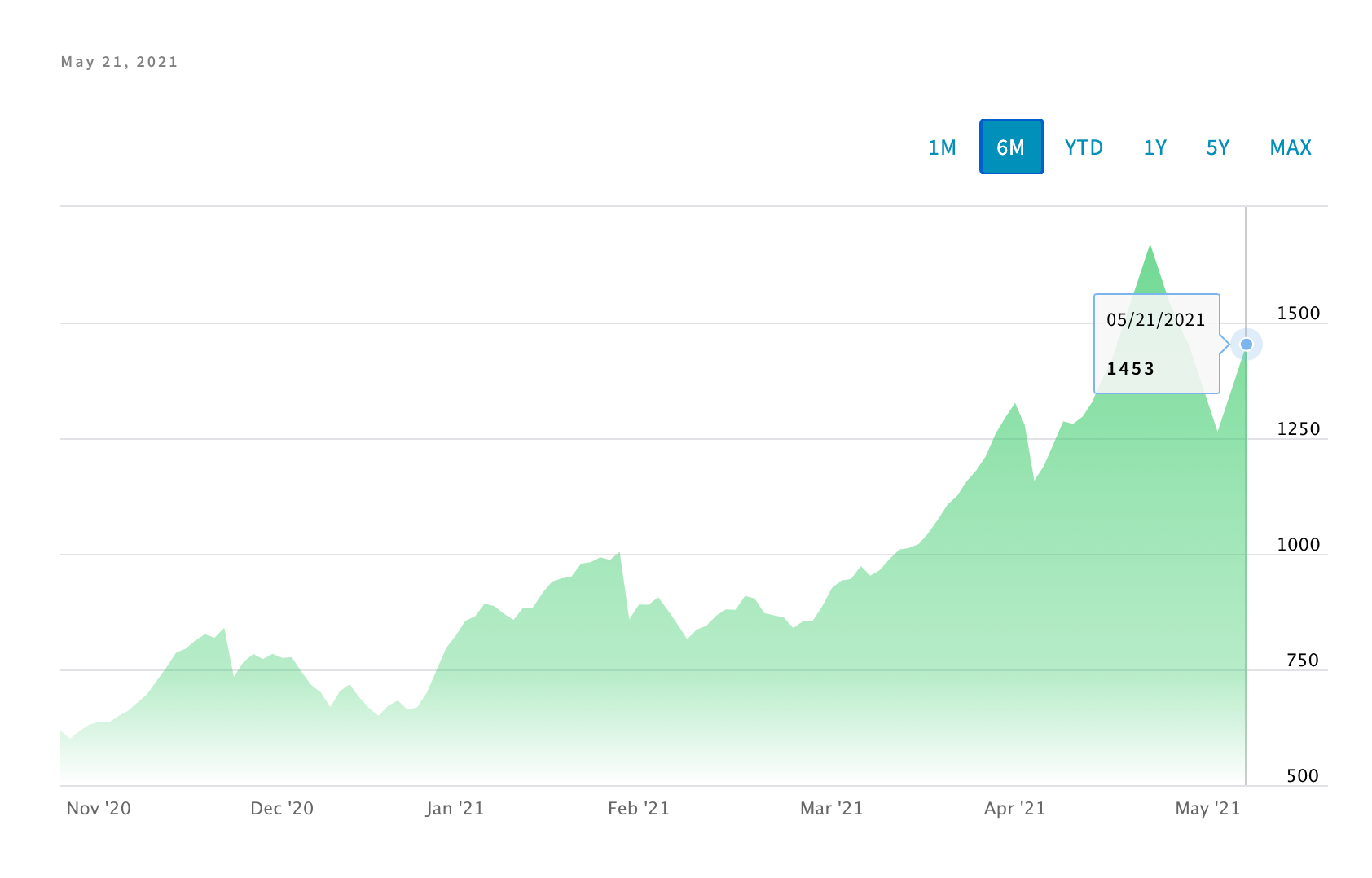Click the Nov '20 axis label
This screenshot has height=878, width=1372.
point(99,808)
